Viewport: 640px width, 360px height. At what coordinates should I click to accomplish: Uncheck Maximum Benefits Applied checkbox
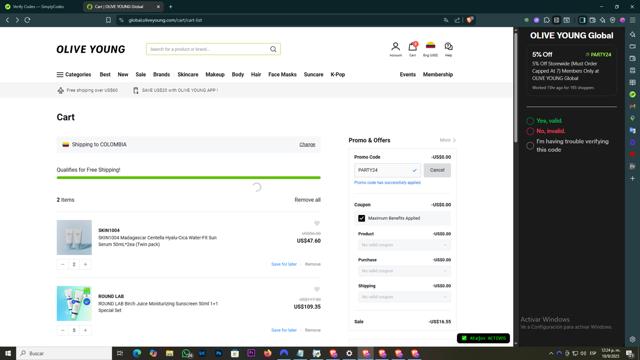[362, 218]
